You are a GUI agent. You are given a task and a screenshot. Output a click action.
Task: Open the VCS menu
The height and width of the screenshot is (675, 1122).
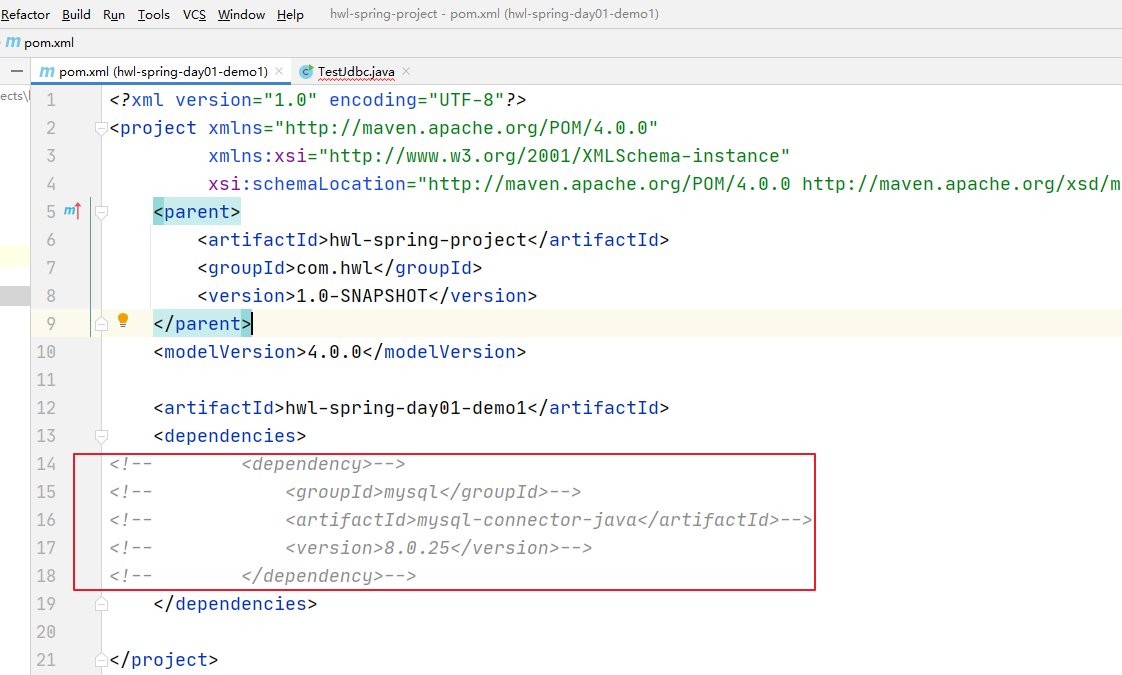coord(194,14)
